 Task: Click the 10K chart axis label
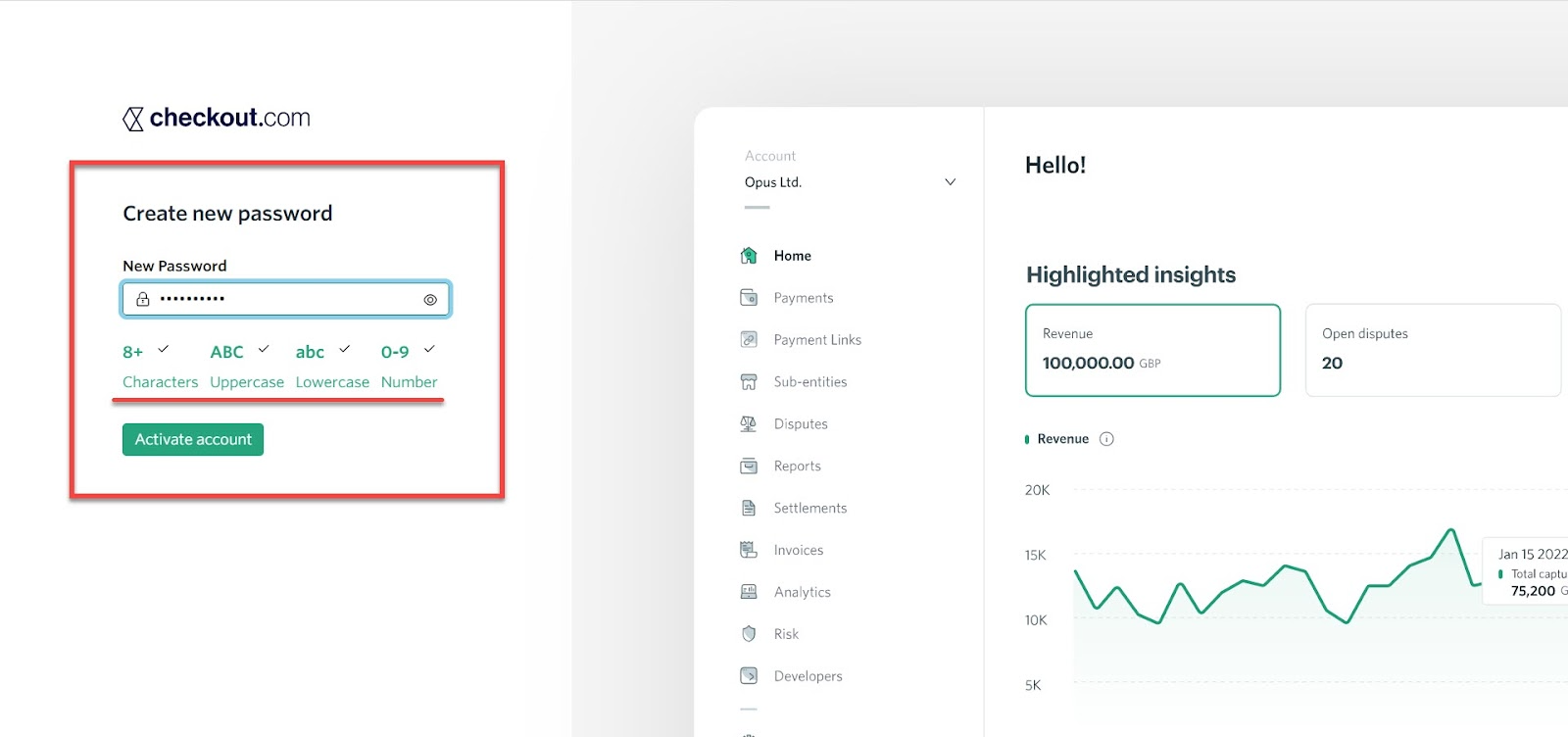pos(1036,620)
